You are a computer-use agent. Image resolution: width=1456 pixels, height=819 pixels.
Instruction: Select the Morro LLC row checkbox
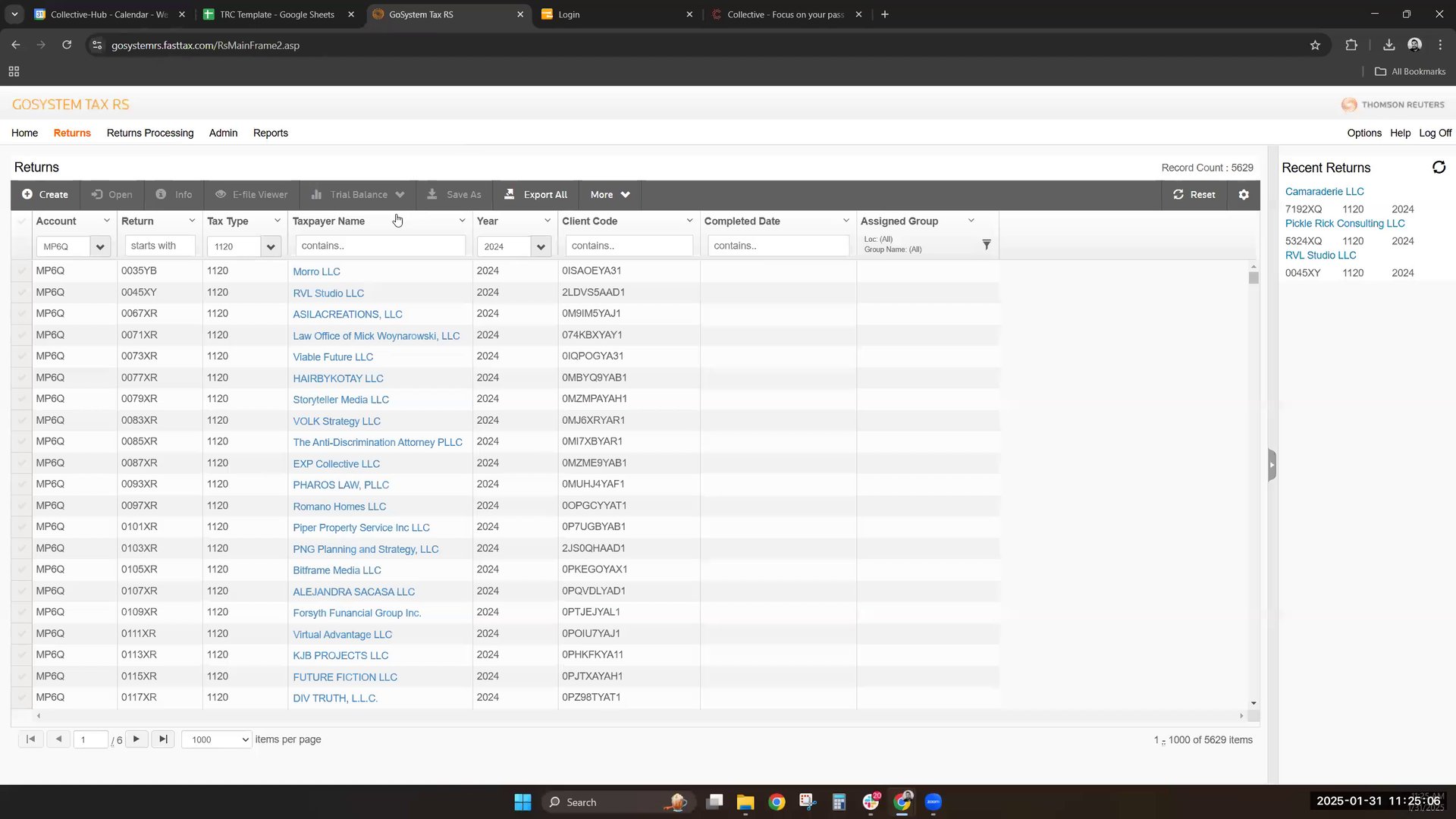point(21,271)
